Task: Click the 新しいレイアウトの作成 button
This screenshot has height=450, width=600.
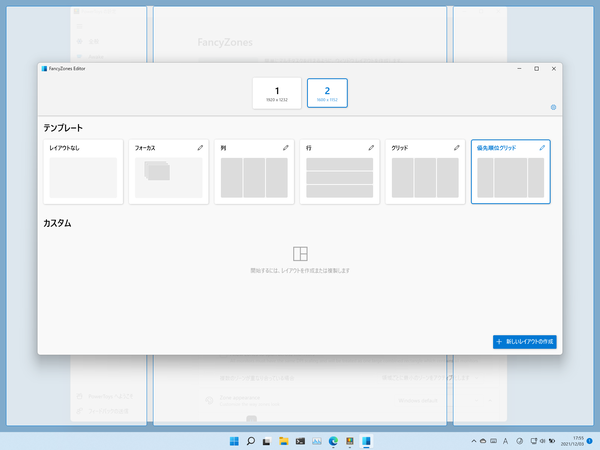Action: [x=525, y=342]
